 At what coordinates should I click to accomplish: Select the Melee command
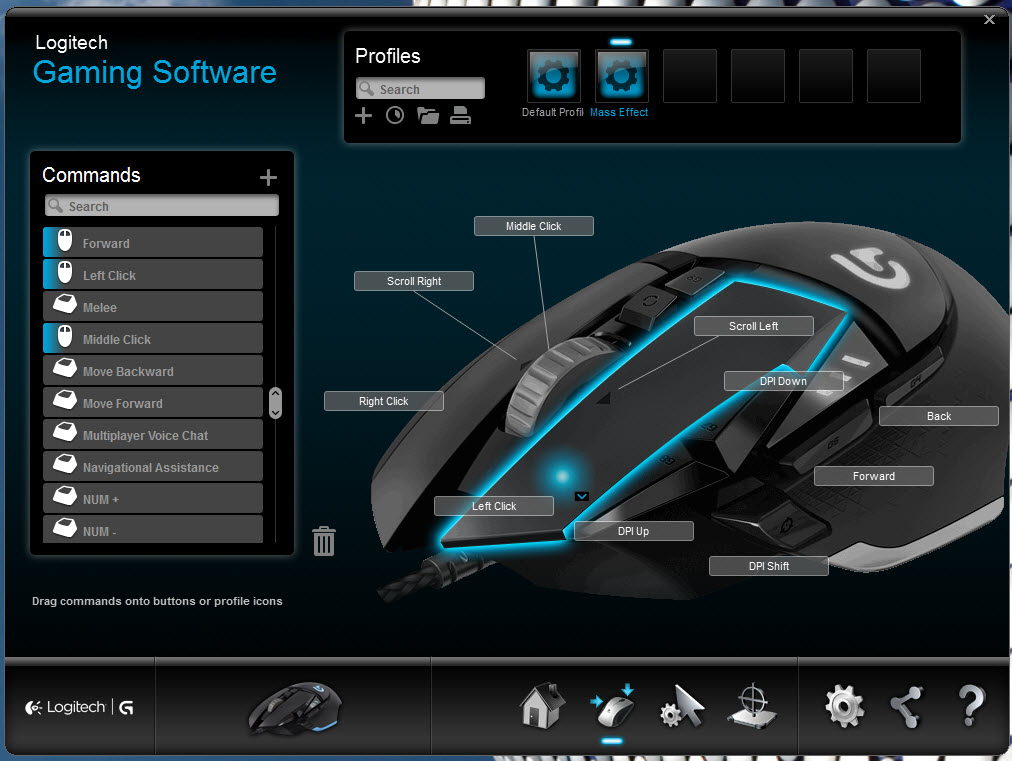[153, 307]
